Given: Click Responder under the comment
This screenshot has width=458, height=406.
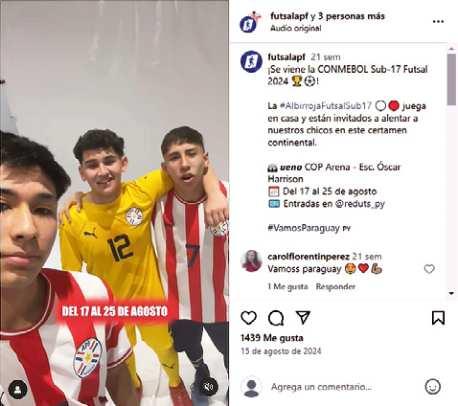Looking at the screenshot, I should [335, 287].
